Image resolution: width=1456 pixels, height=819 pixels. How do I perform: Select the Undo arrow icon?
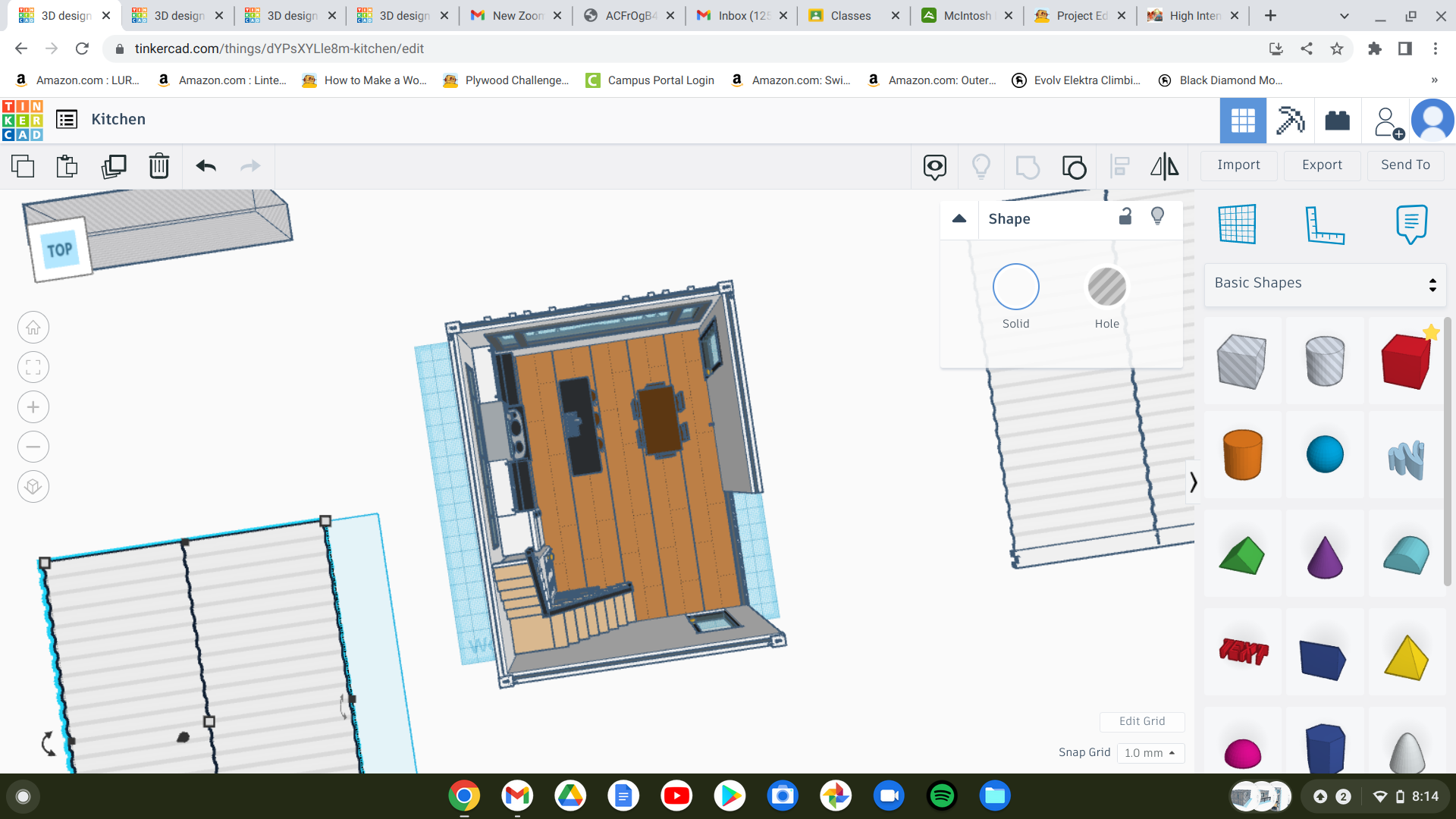[206, 165]
